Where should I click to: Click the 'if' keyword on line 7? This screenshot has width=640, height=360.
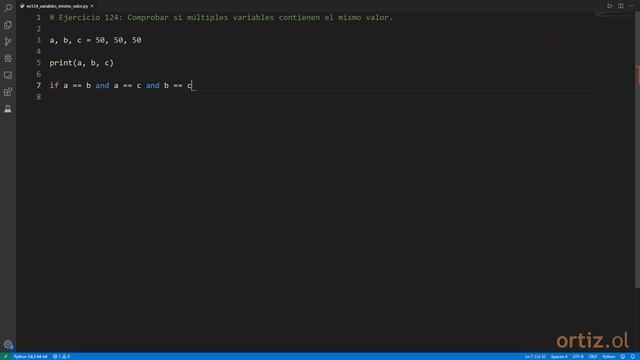point(54,85)
